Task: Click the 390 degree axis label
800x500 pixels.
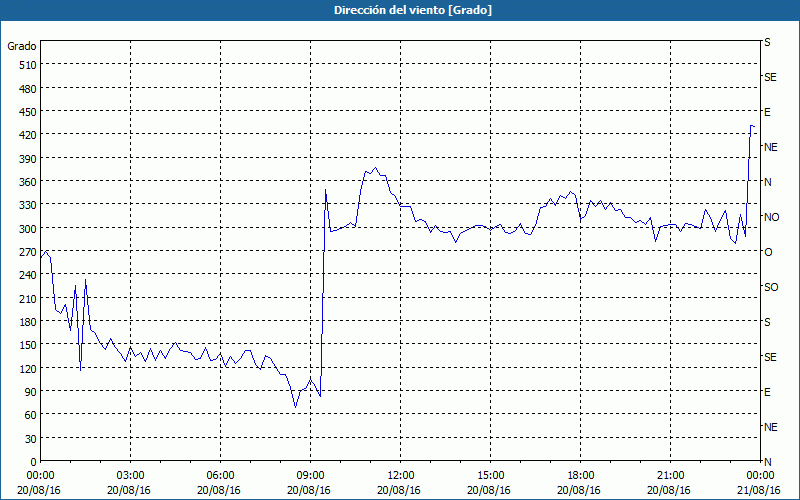Action: [x=28, y=159]
